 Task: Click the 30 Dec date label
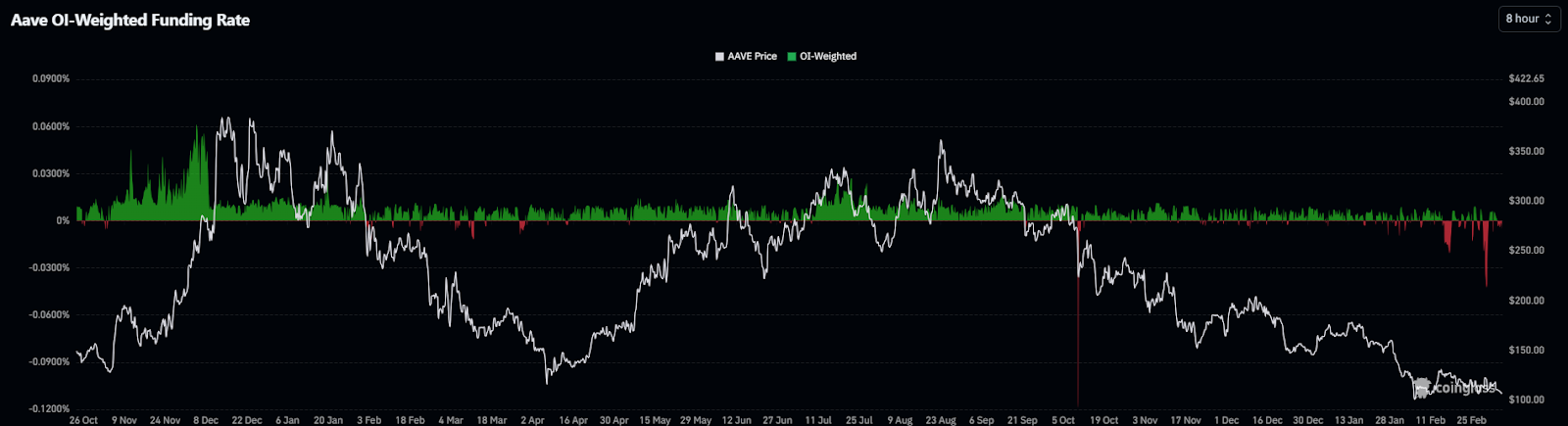pyautogui.click(x=1307, y=420)
